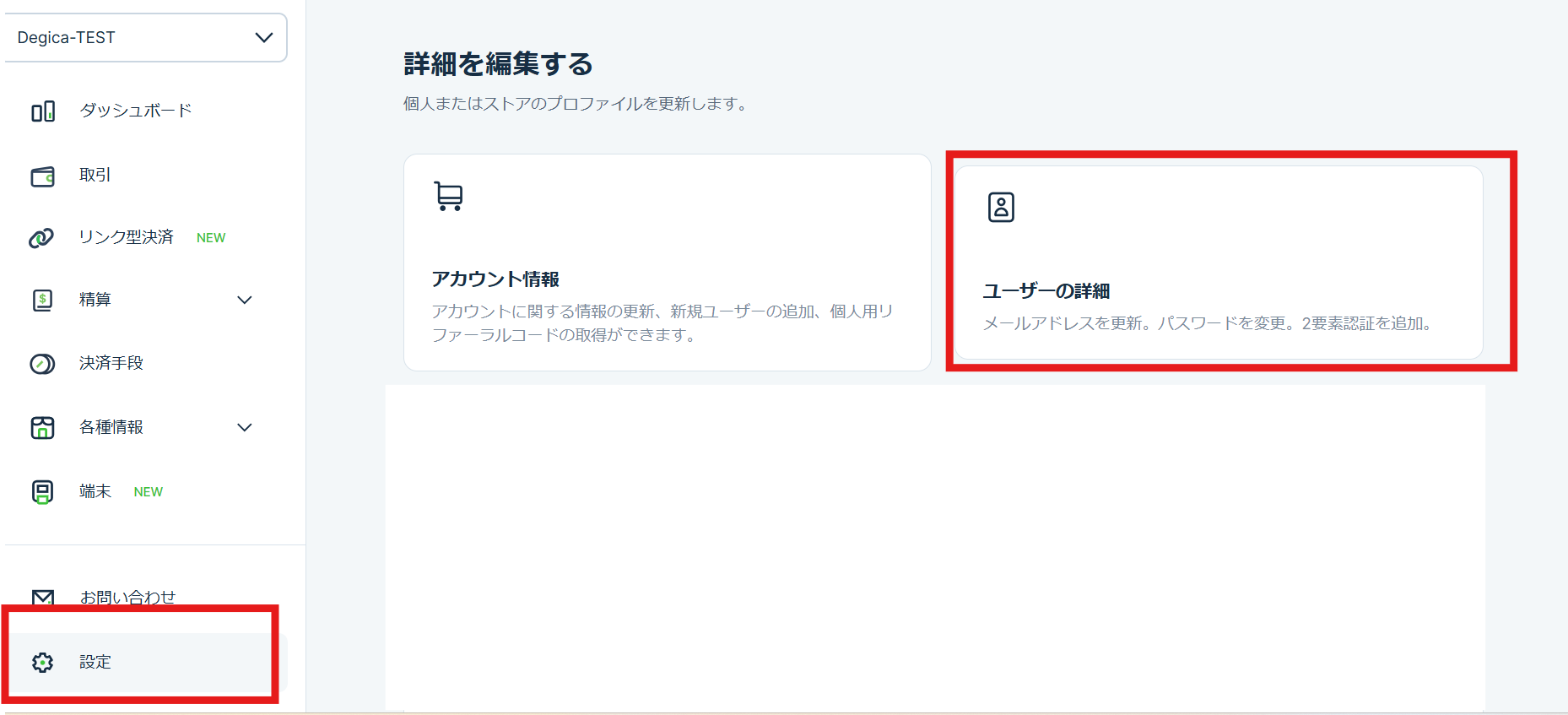Click the storefront icon for 各種情報
The width and height of the screenshot is (1568, 715).
pyautogui.click(x=42, y=428)
